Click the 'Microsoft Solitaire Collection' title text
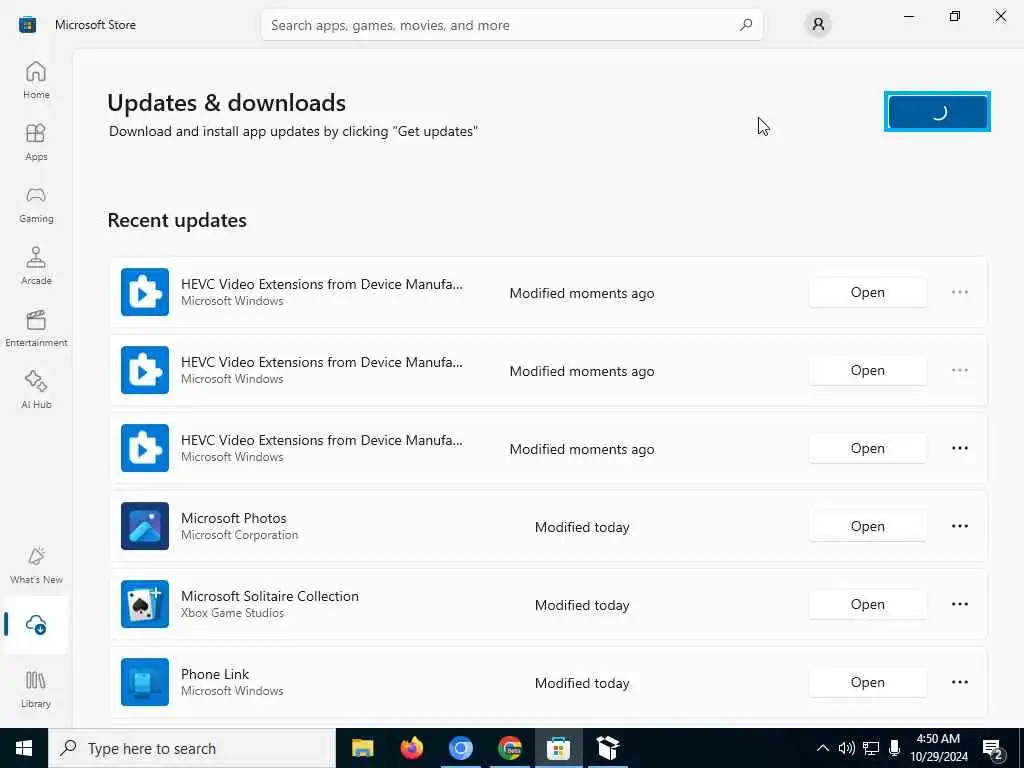Viewport: 1024px width, 768px height. pos(270,596)
